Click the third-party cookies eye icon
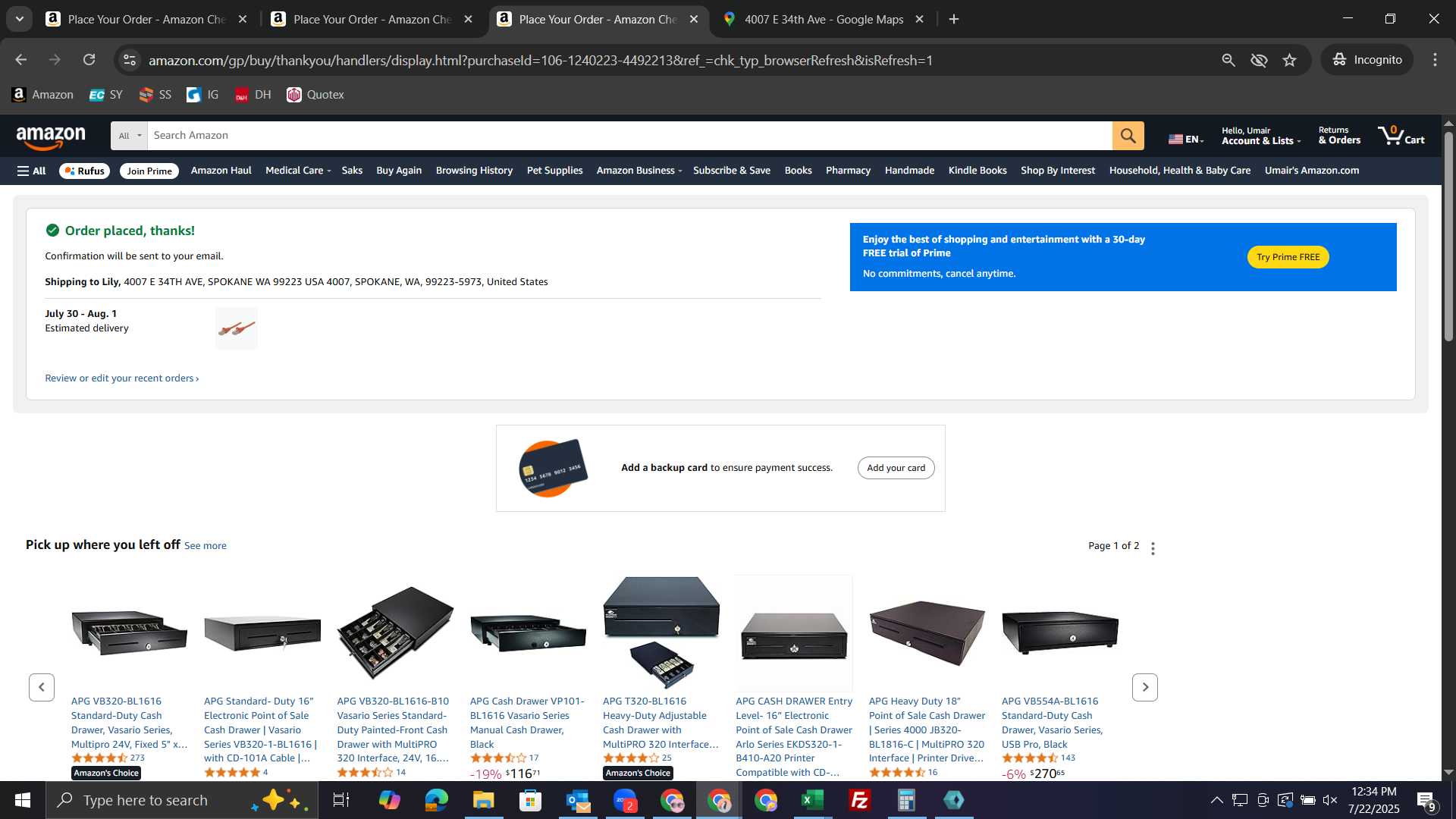Image resolution: width=1456 pixels, height=819 pixels. (1259, 60)
